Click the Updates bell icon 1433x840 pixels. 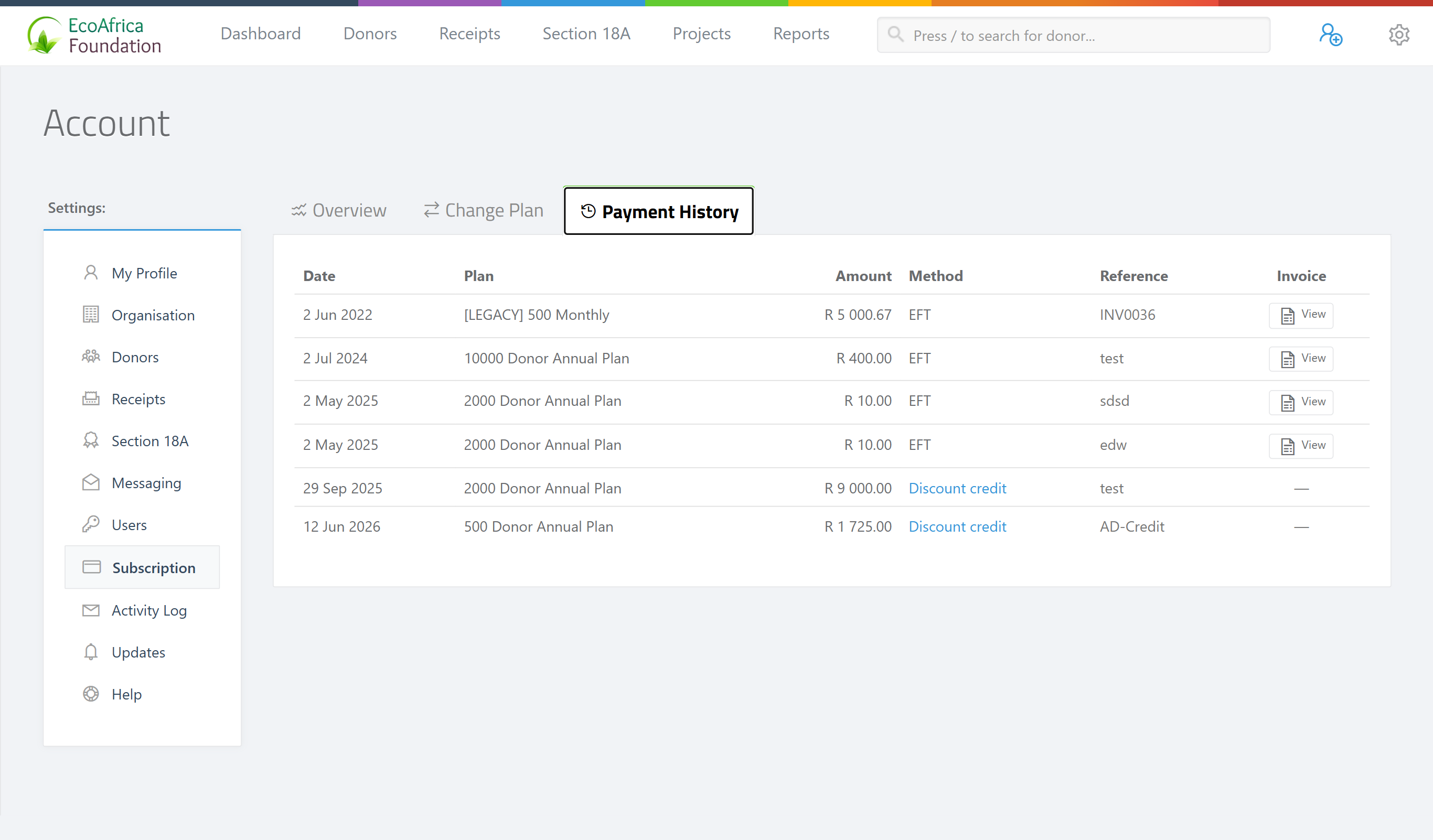click(91, 652)
